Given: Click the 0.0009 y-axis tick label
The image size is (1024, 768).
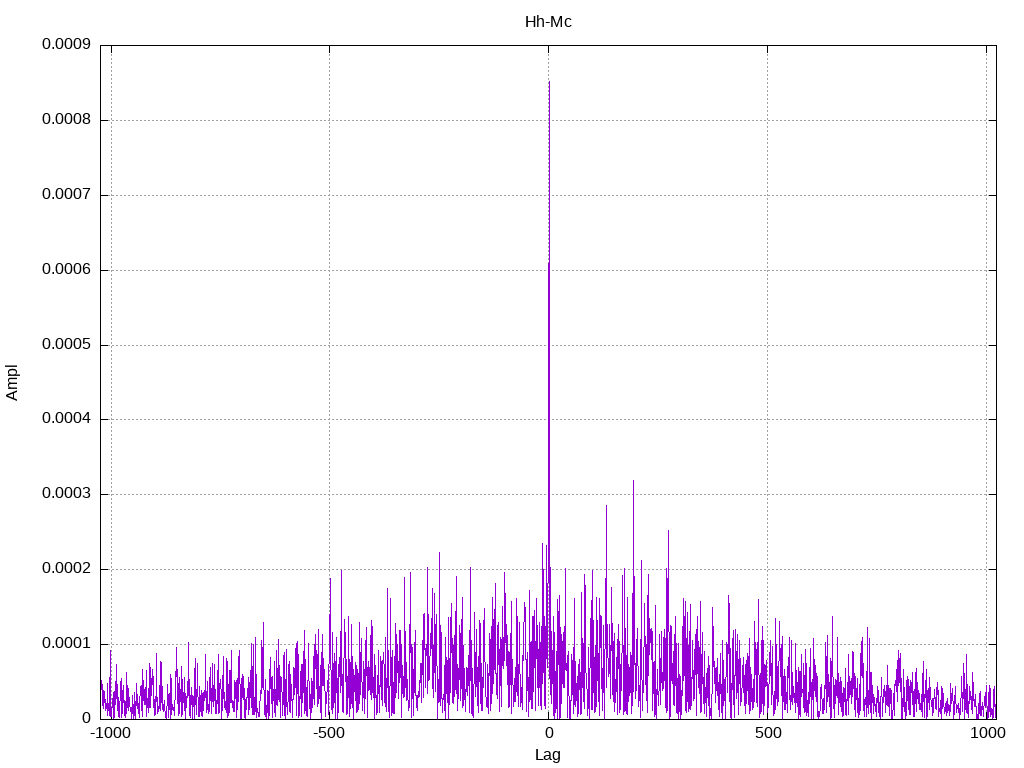Looking at the screenshot, I should pyautogui.click(x=66, y=45).
